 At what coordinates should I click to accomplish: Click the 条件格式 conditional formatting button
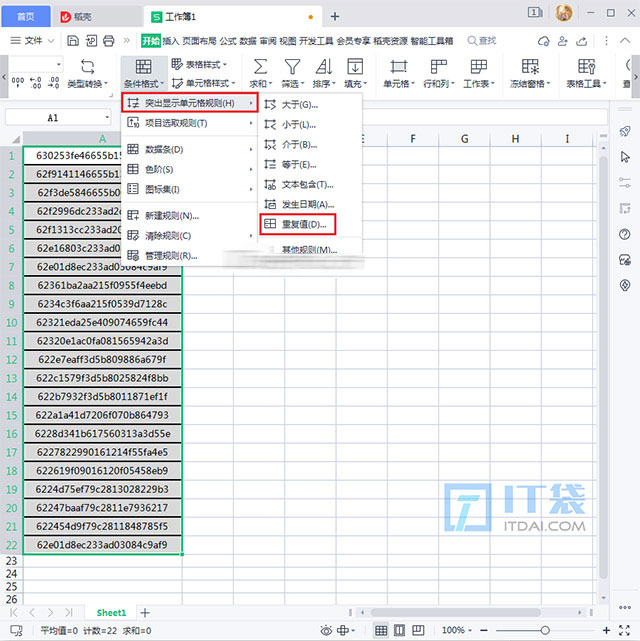(x=143, y=74)
